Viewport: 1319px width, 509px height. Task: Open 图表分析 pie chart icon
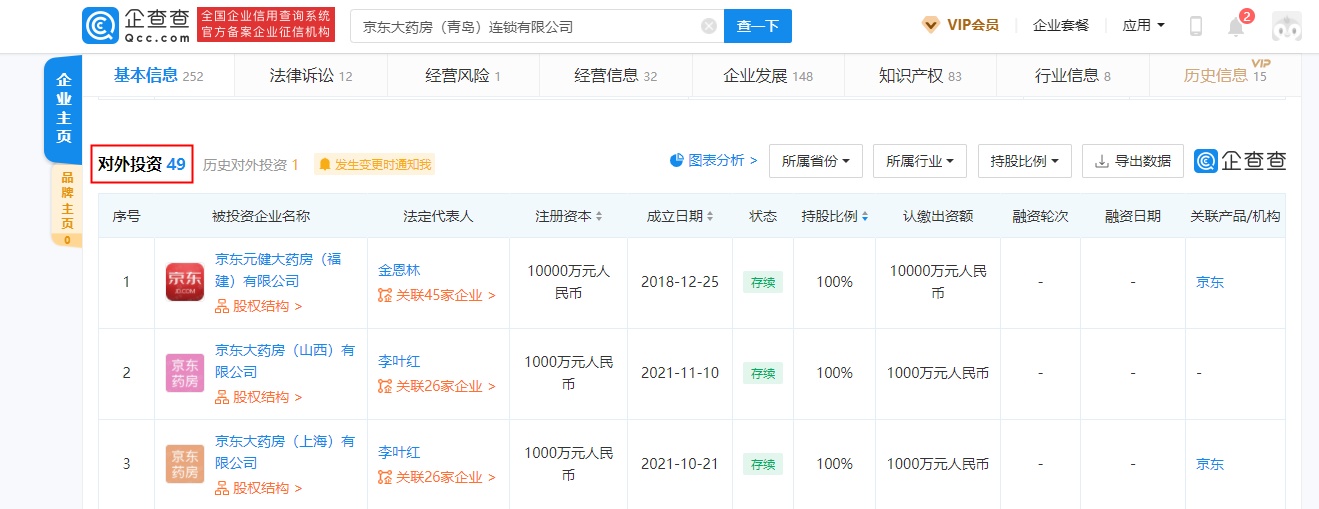pos(677,160)
